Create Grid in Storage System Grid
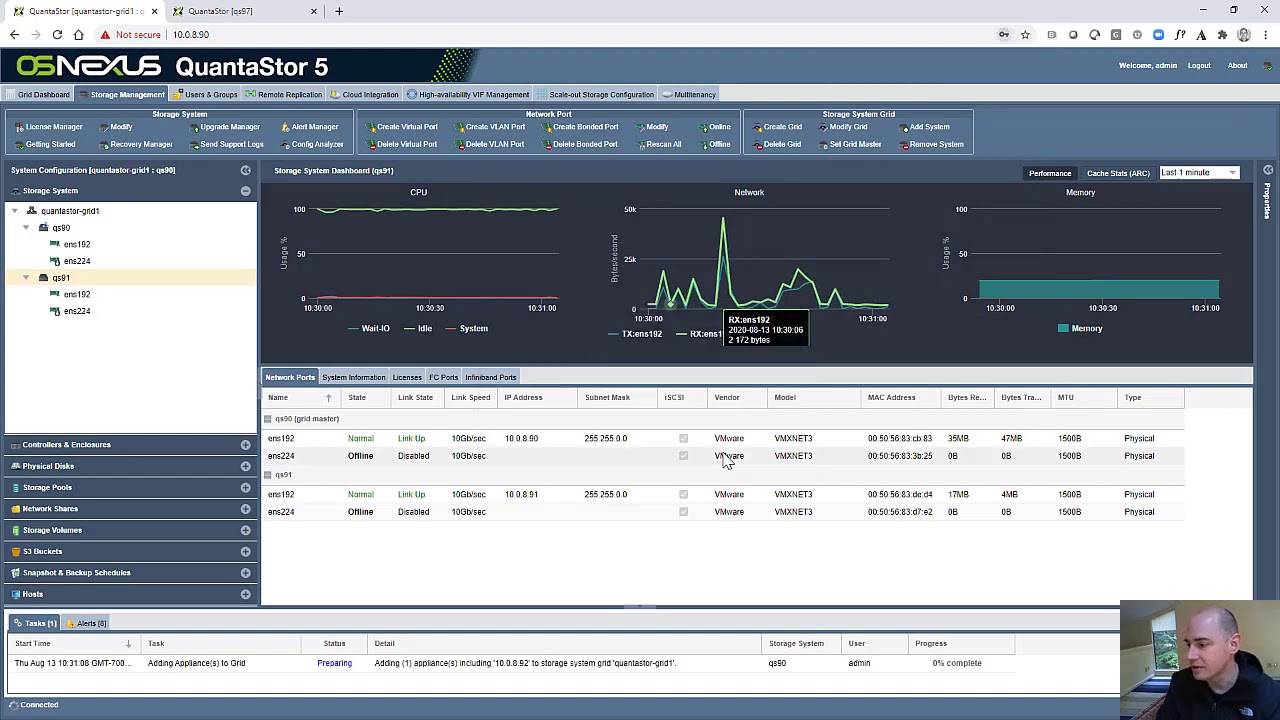1280x720 pixels. 777,127
